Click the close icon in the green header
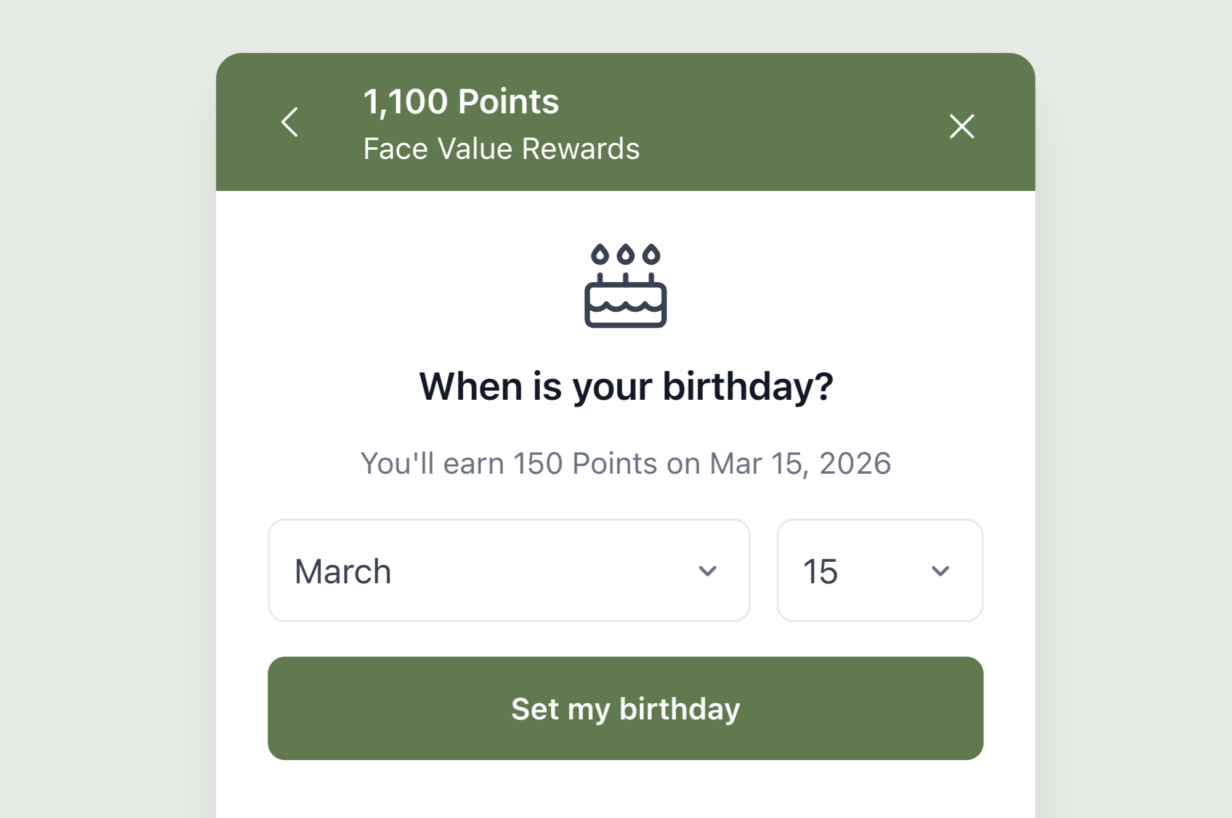Screen dimensions: 1232x818 [961, 126]
